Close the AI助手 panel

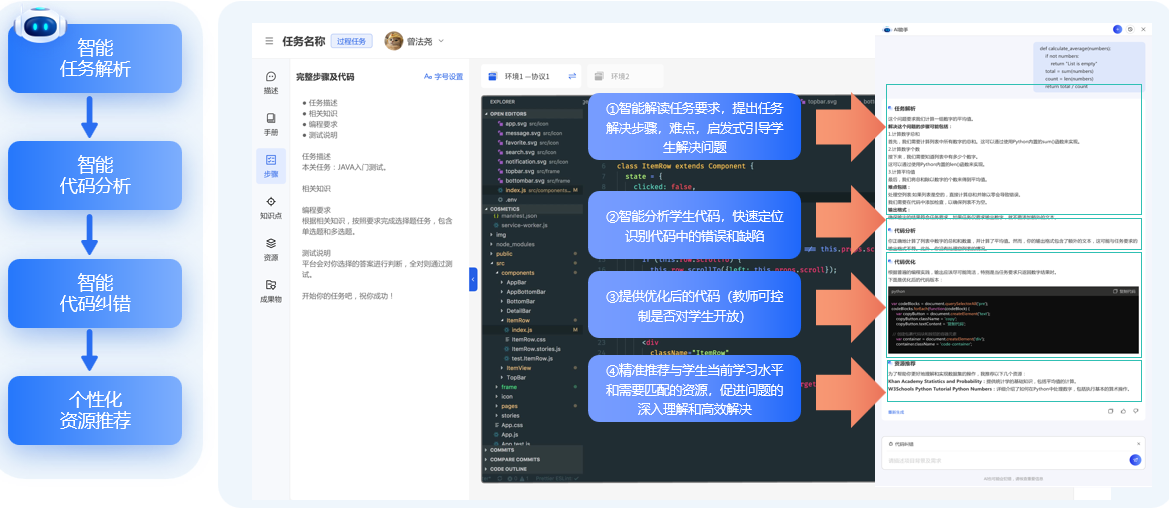point(1143,29)
